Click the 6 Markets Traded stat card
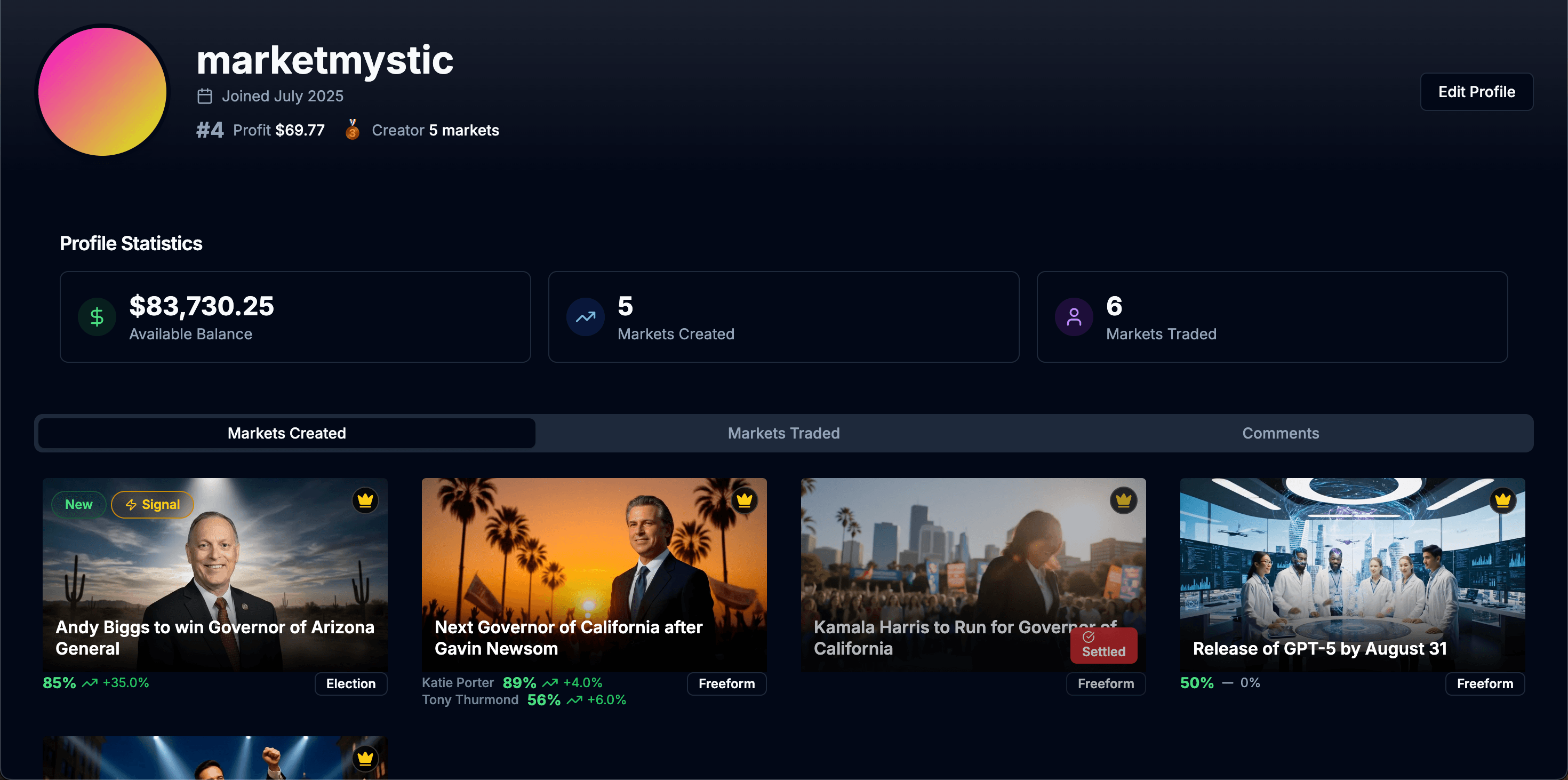 click(1272, 316)
